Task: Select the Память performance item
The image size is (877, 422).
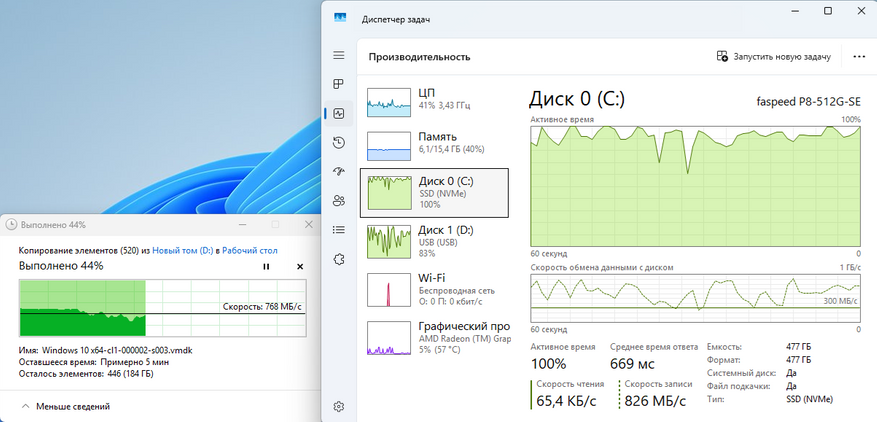Action: click(435, 145)
